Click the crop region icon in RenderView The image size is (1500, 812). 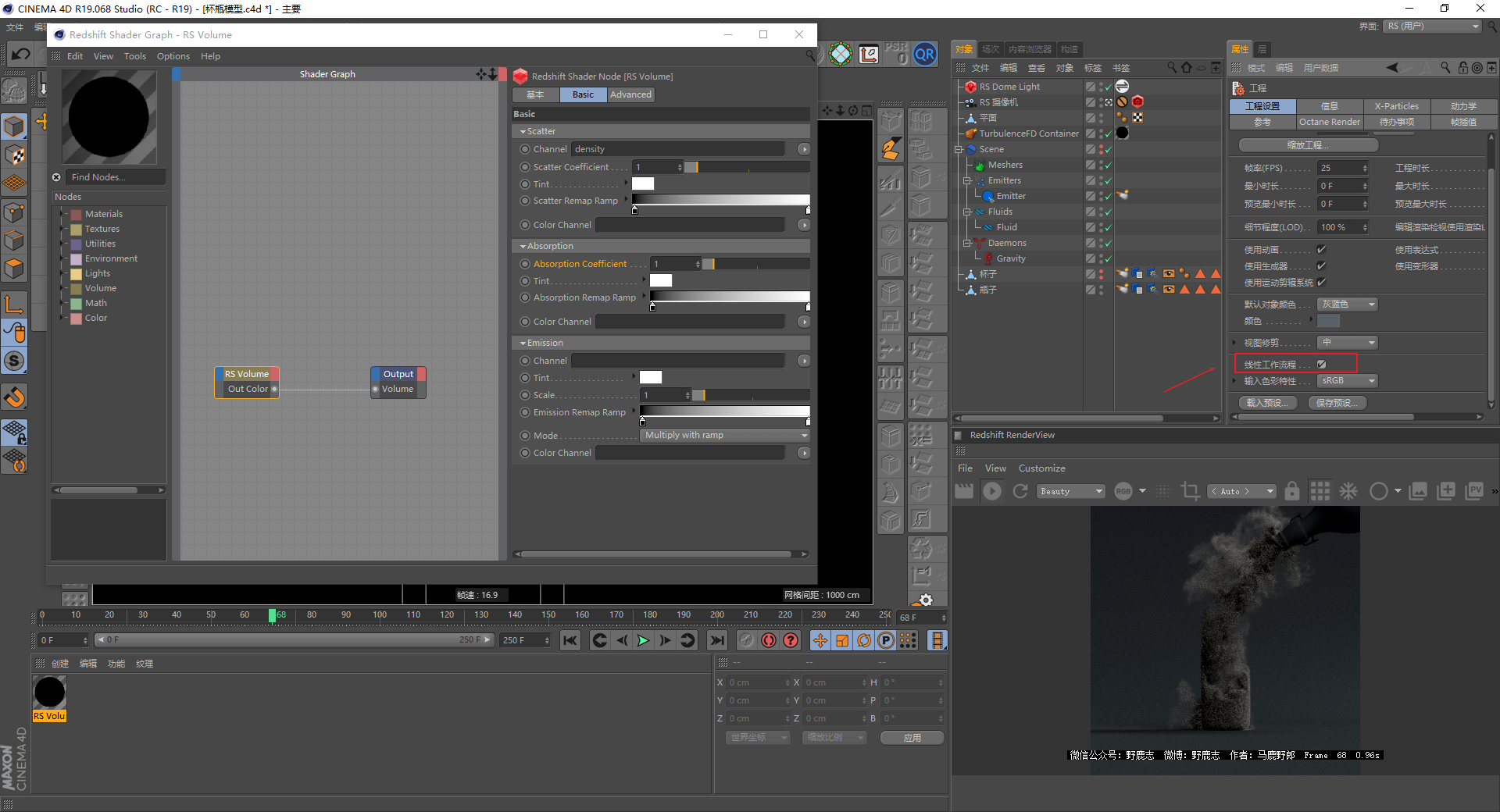click(x=1190, y=491)
